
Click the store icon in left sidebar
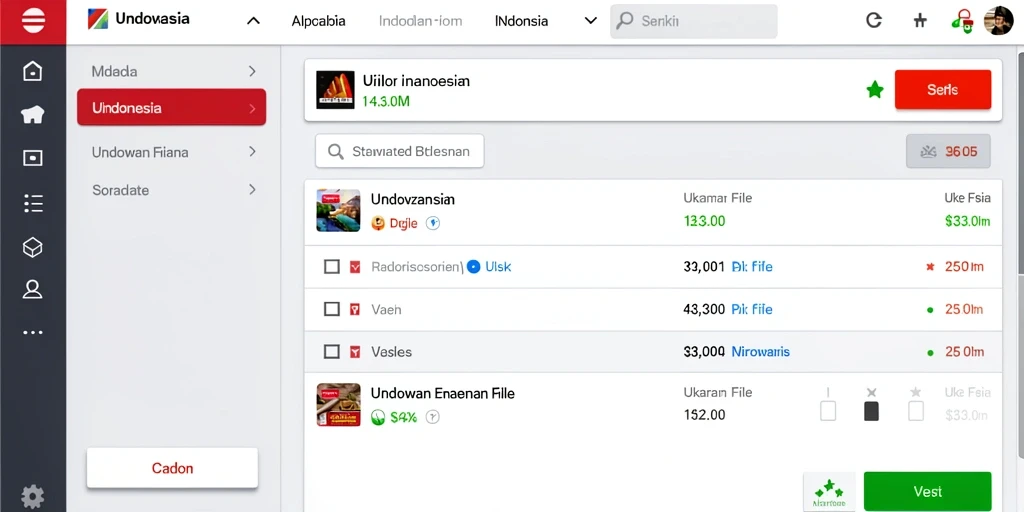pos(33,115)
